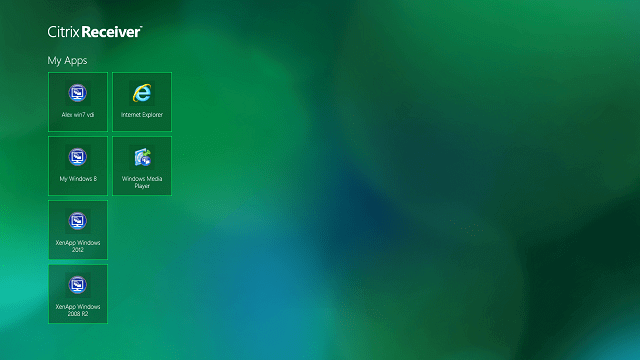This screenshot has height=360, width=640.
Task: Click the 'XenApp Windows 2012' label
Action: pyautogui.click(x=78, y=246)
